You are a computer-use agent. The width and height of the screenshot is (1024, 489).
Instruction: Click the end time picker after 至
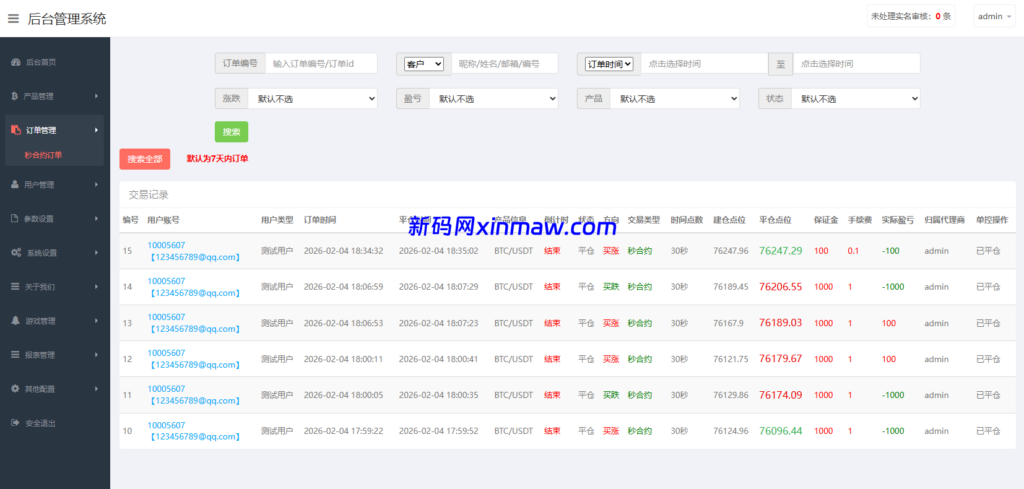[x=856, y=63]
